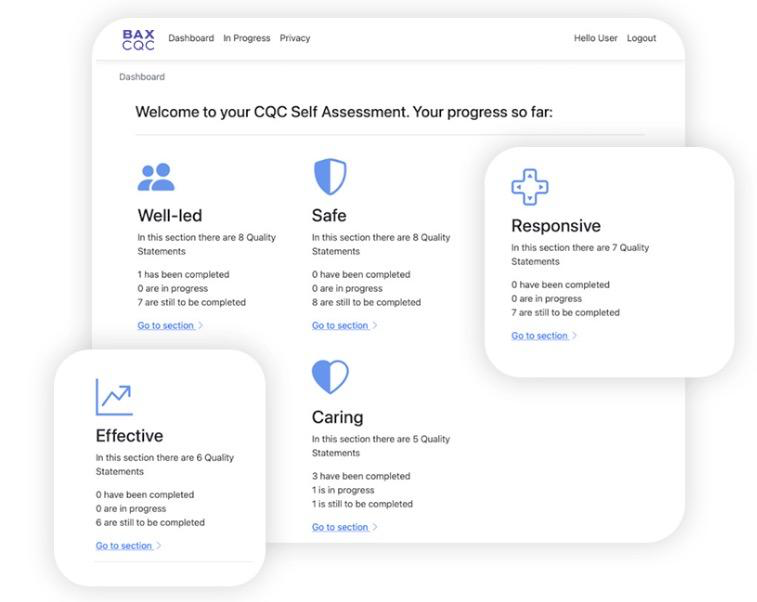Click the Caring heart icon

(x=329, y=377)
